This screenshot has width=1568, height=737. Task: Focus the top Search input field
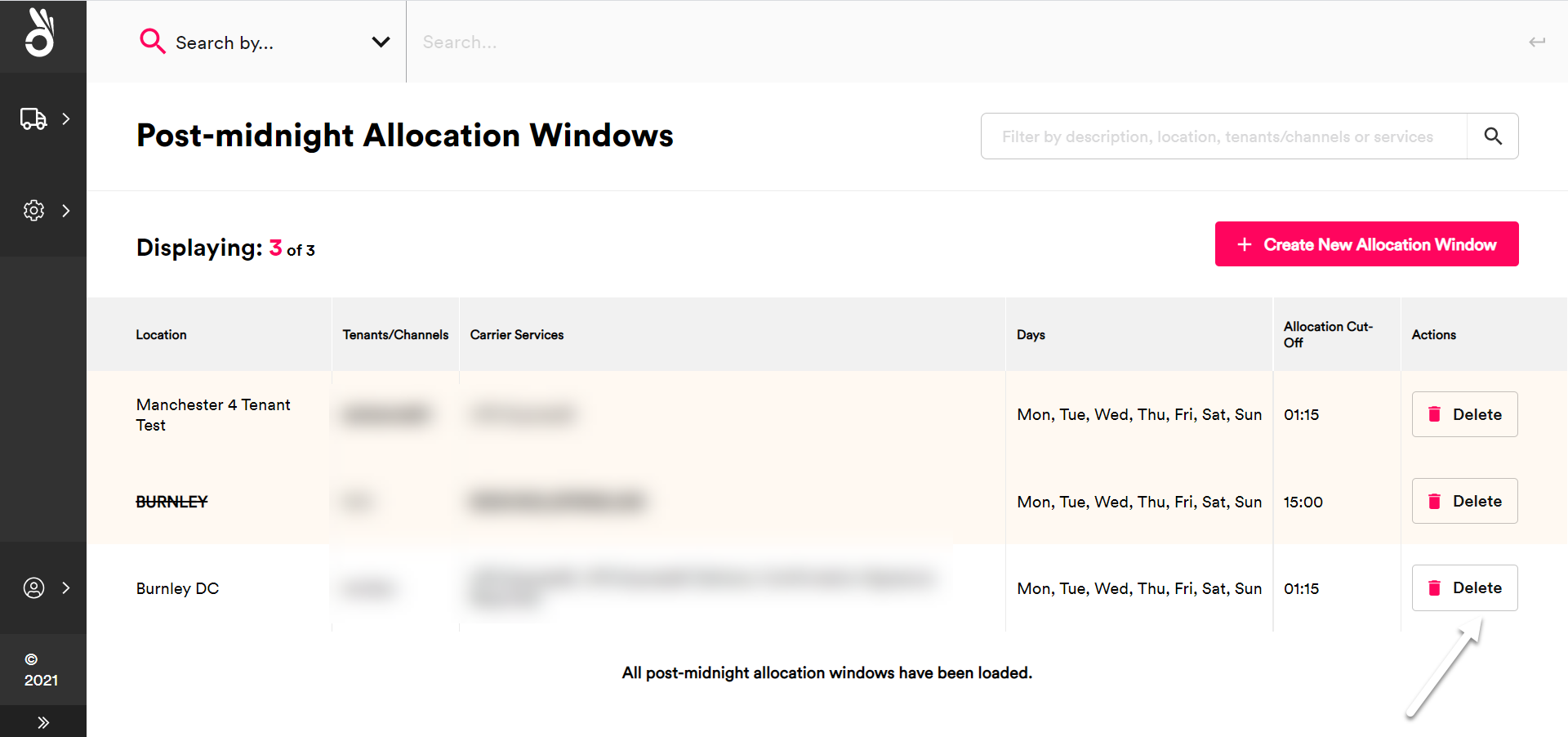click(964, 42)
